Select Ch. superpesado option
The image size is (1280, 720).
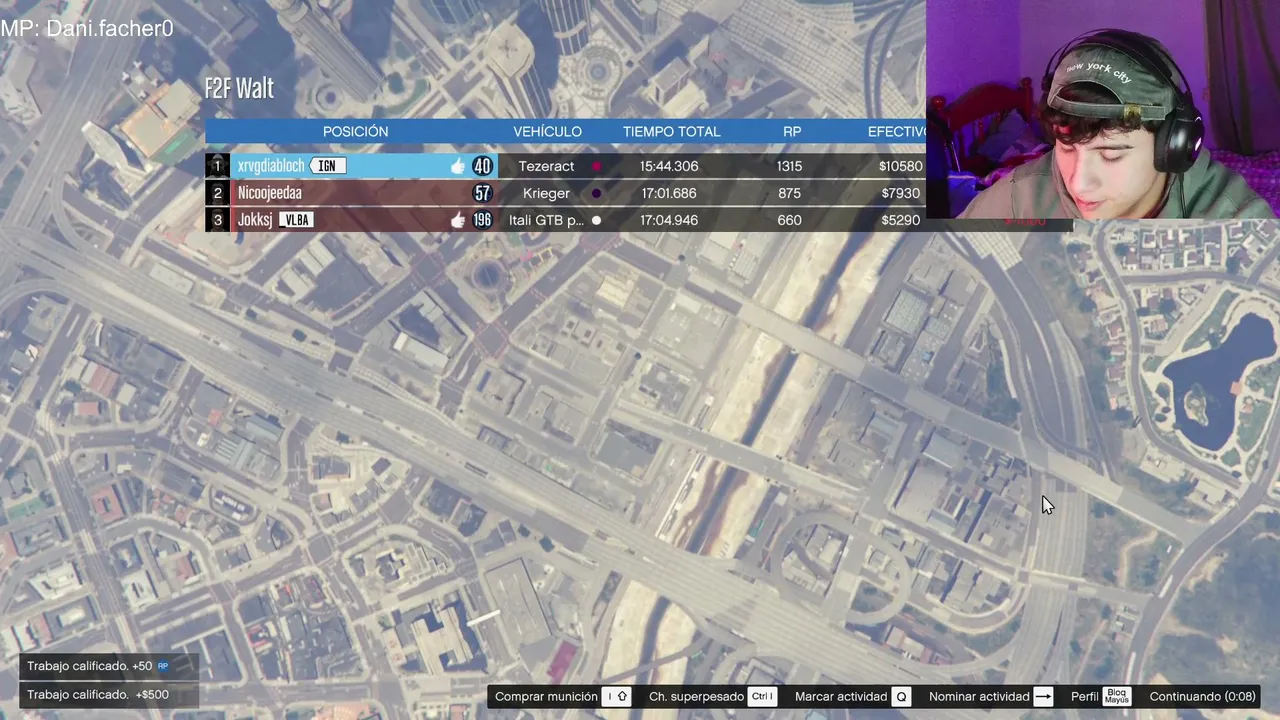(x=696, y=697)
